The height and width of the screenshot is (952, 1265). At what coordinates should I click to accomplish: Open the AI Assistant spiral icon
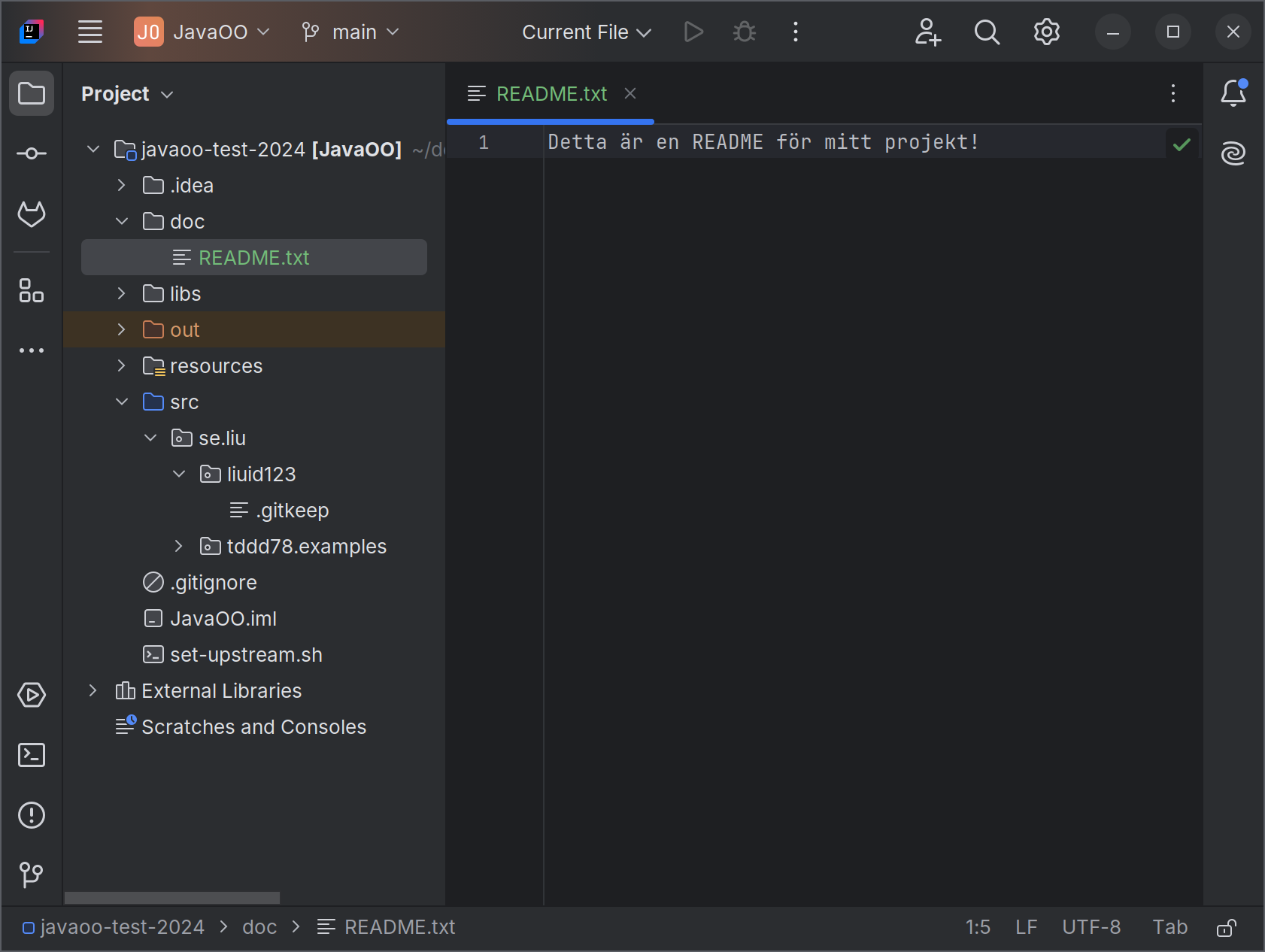pos(1233,153)
